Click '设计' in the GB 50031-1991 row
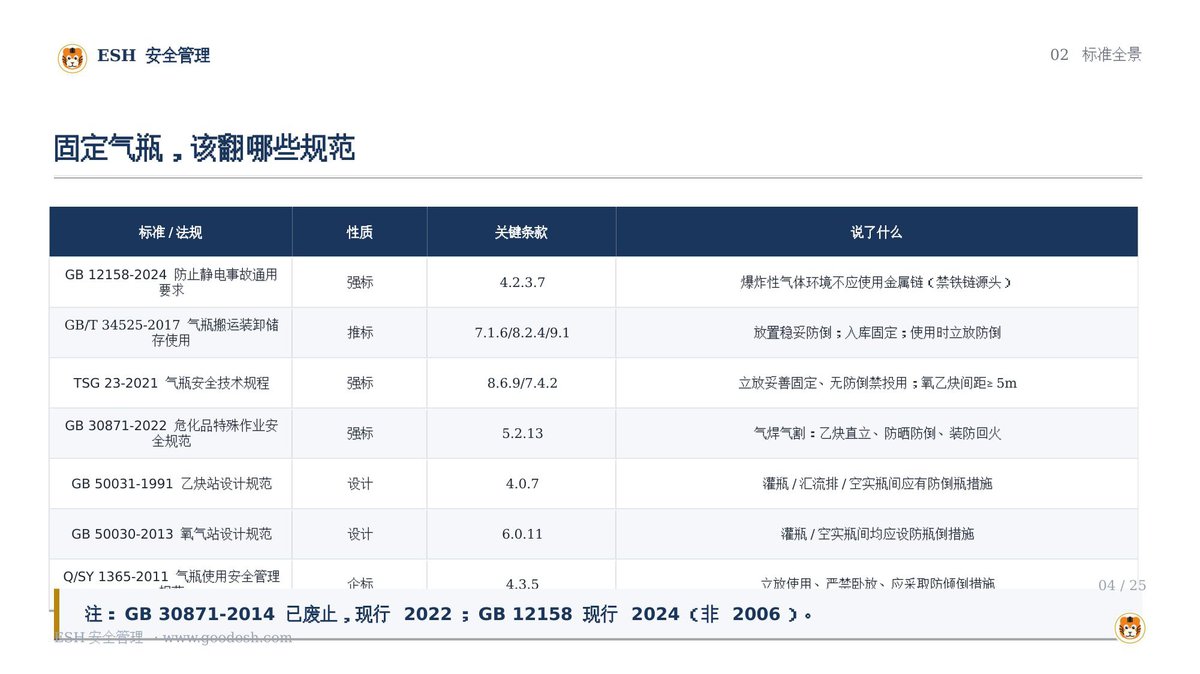The height and width of the screenshot is (674, 1200). [360, 484]
